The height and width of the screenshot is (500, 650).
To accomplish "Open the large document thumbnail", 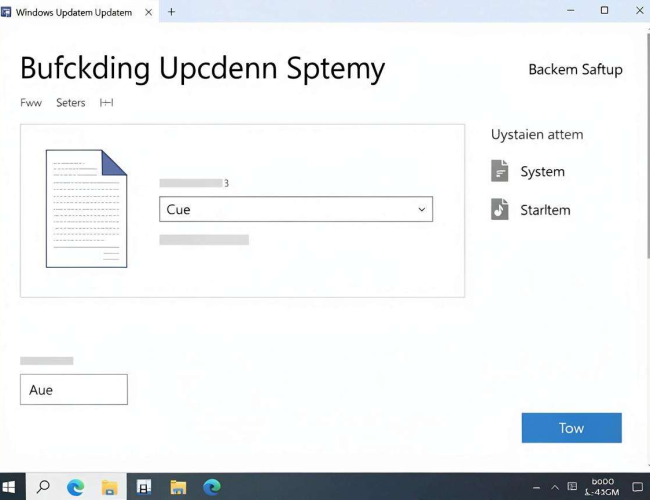I will tap(86, 209).
